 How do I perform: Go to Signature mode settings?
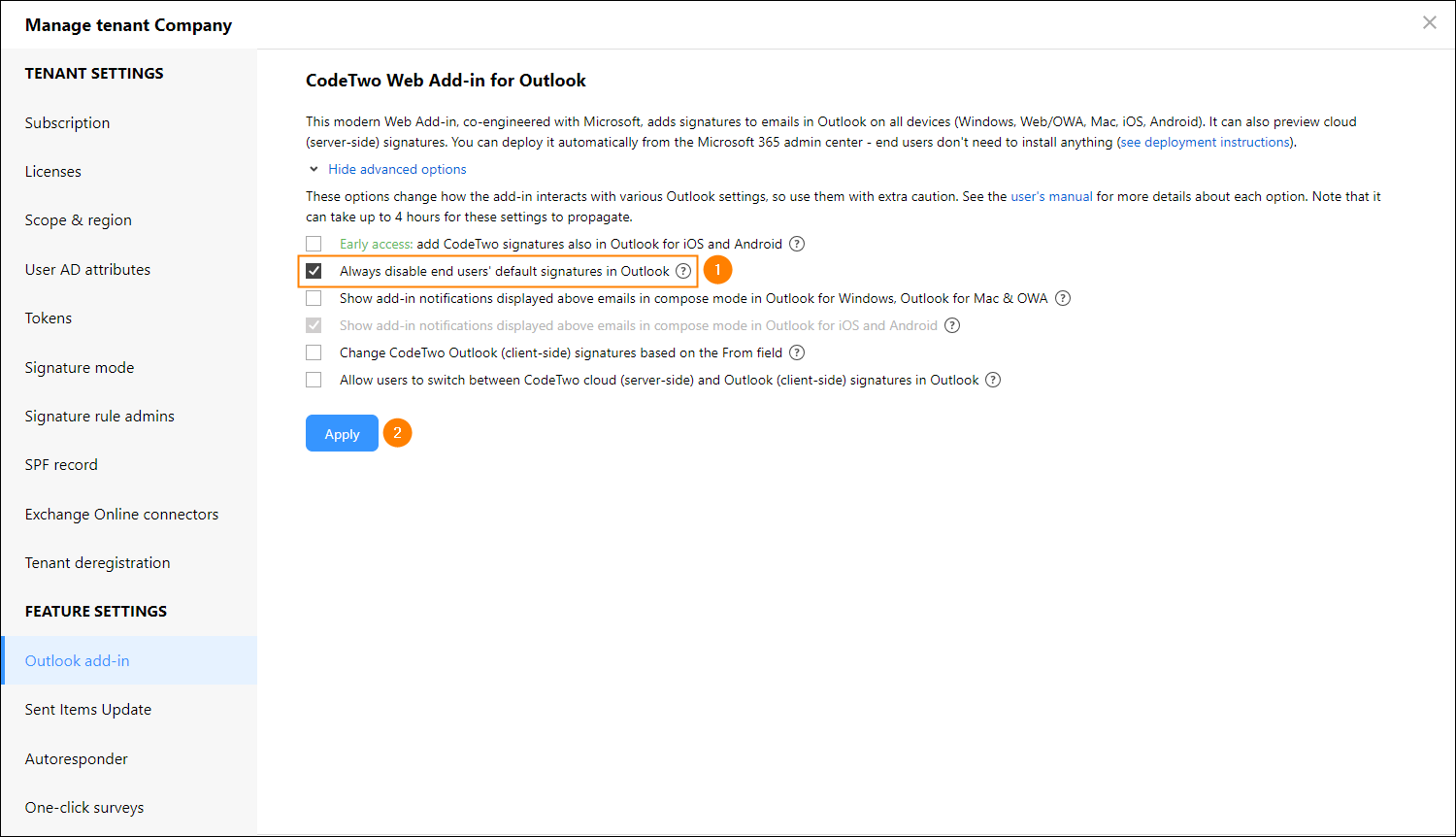click(80, 367)
